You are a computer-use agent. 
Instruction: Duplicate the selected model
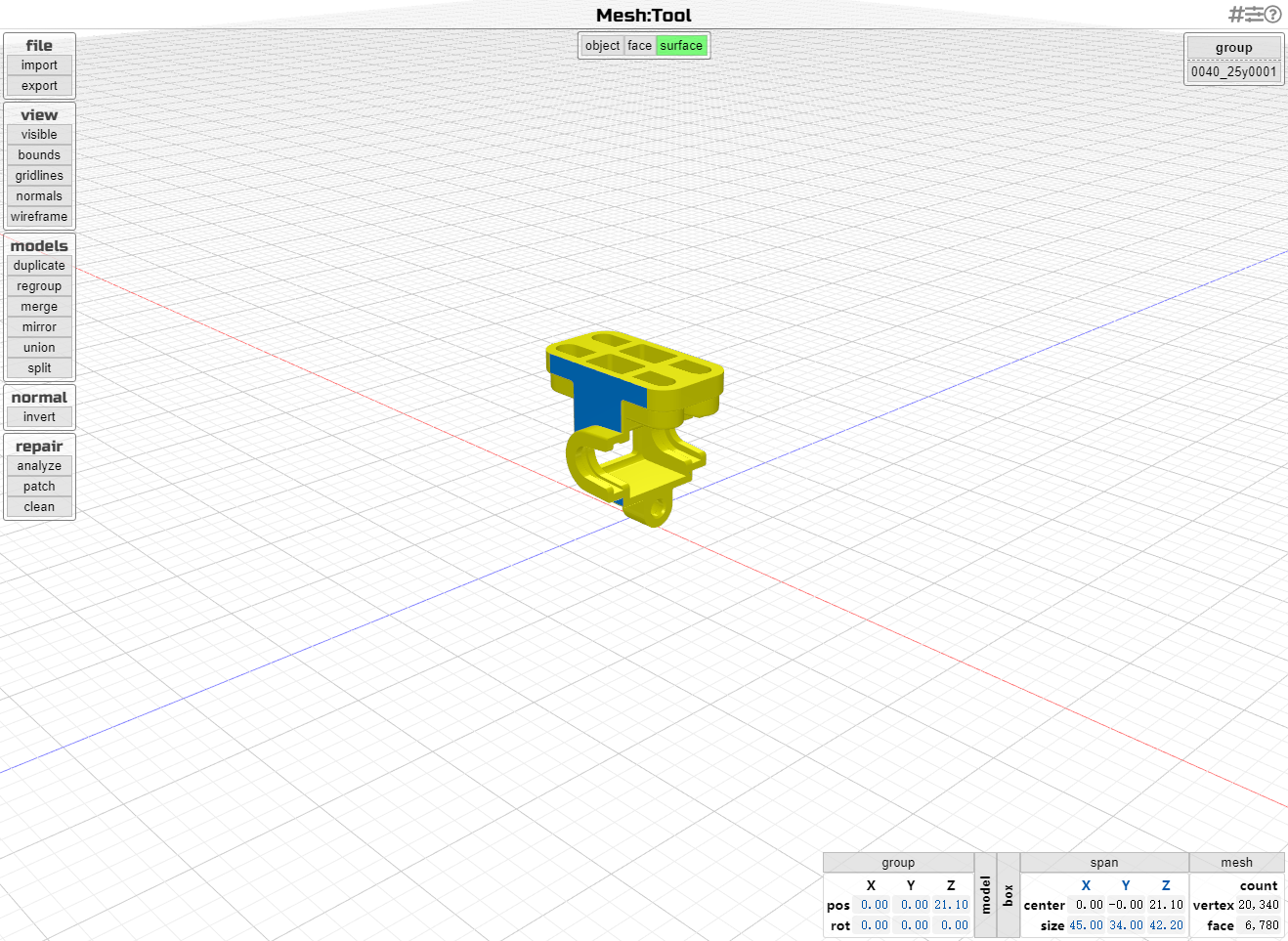click(x=39, y=265)
